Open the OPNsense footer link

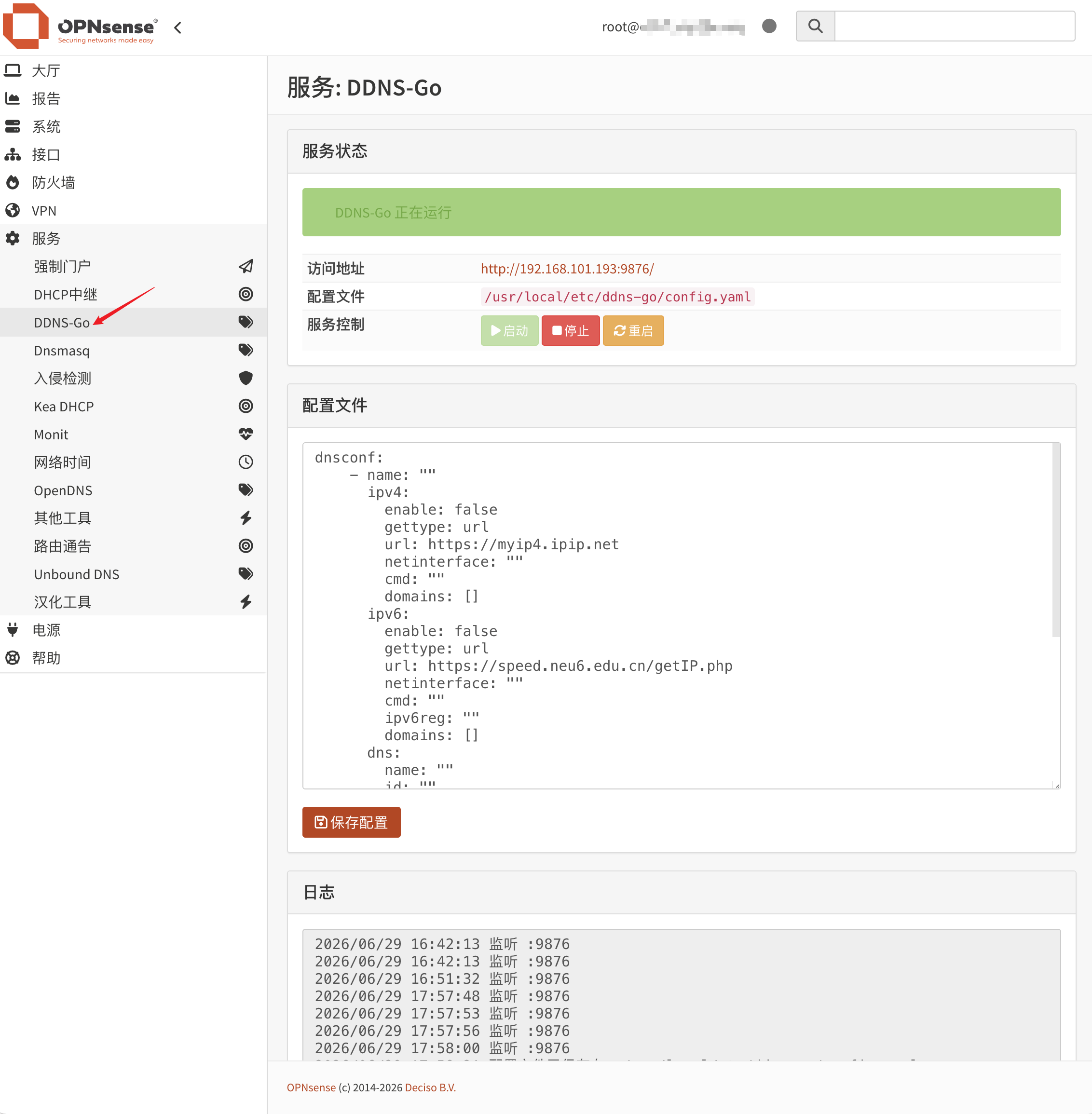pyautogui.click(x=312, y=1087)
